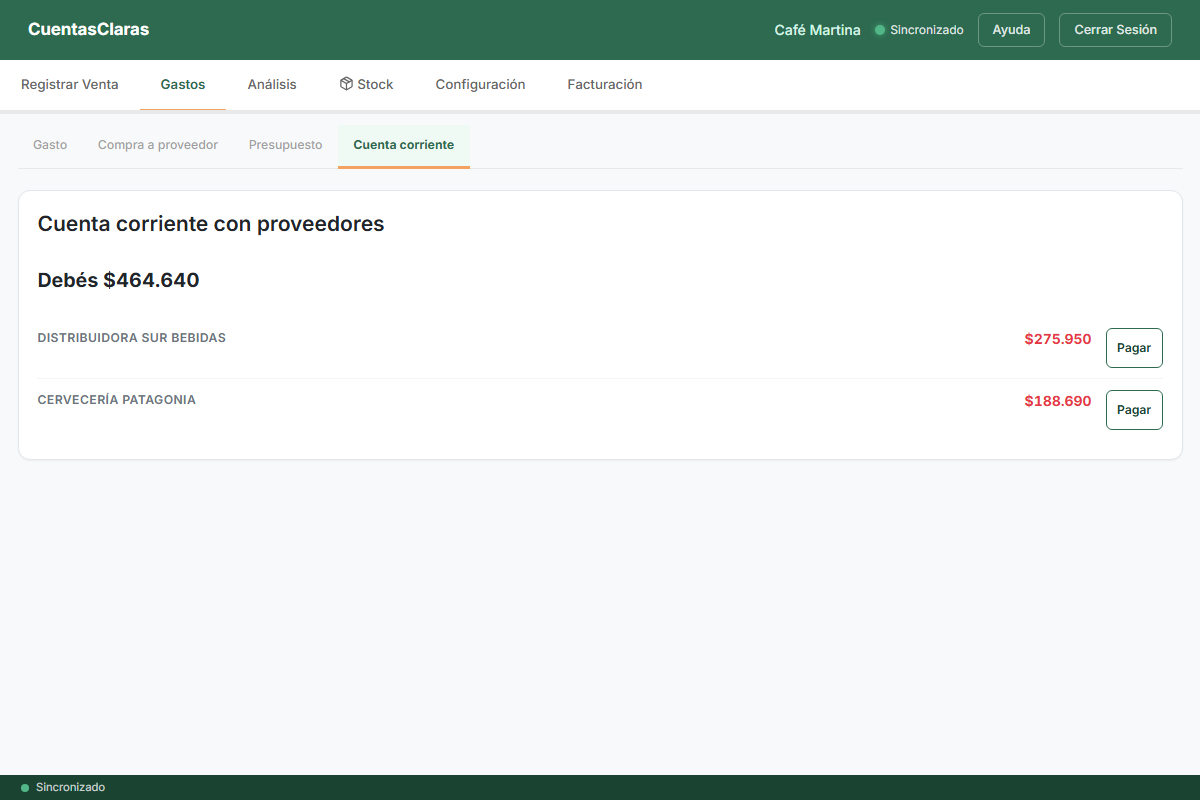The width and height of the screenshot is (1200, 800).
Task: Click the CERVECERÍA PATAGONIA supplier name
Action: coord(117,400)
